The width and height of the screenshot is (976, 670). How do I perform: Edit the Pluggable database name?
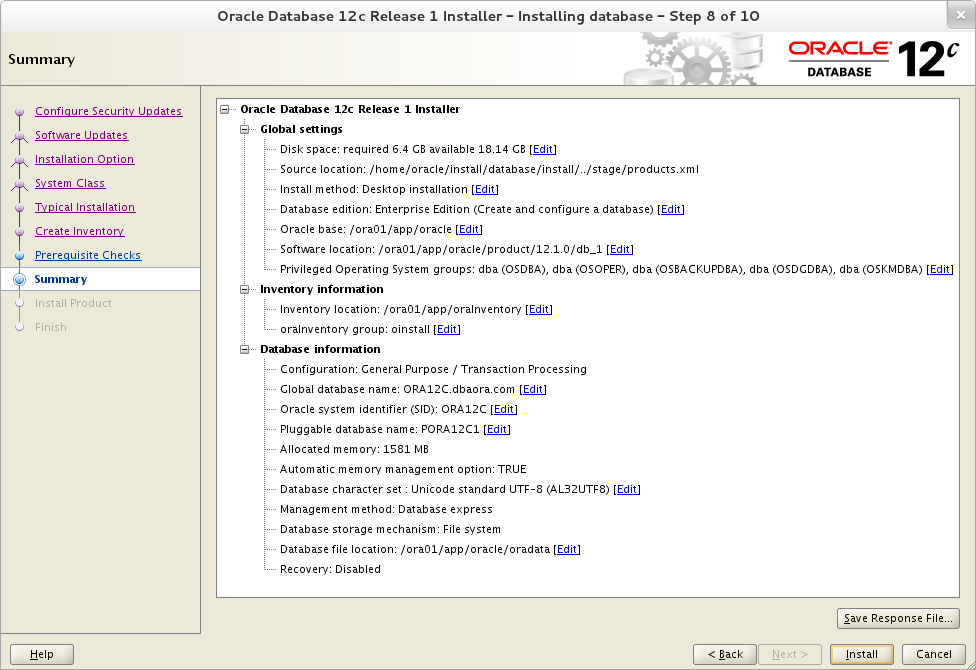[x=497, y=429]
